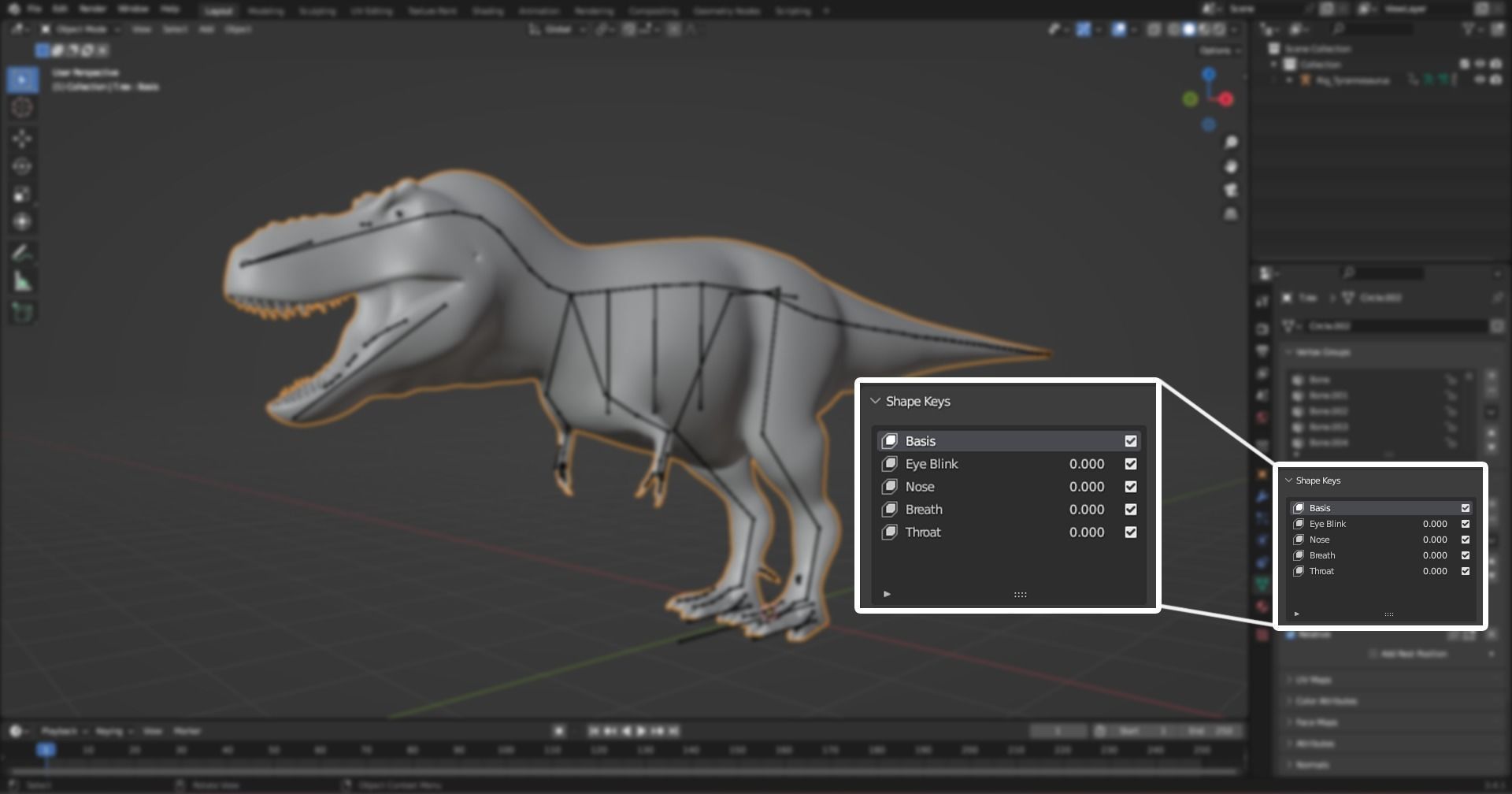
Task: Open the Global transform orientation dropdown
Action: 558,29
